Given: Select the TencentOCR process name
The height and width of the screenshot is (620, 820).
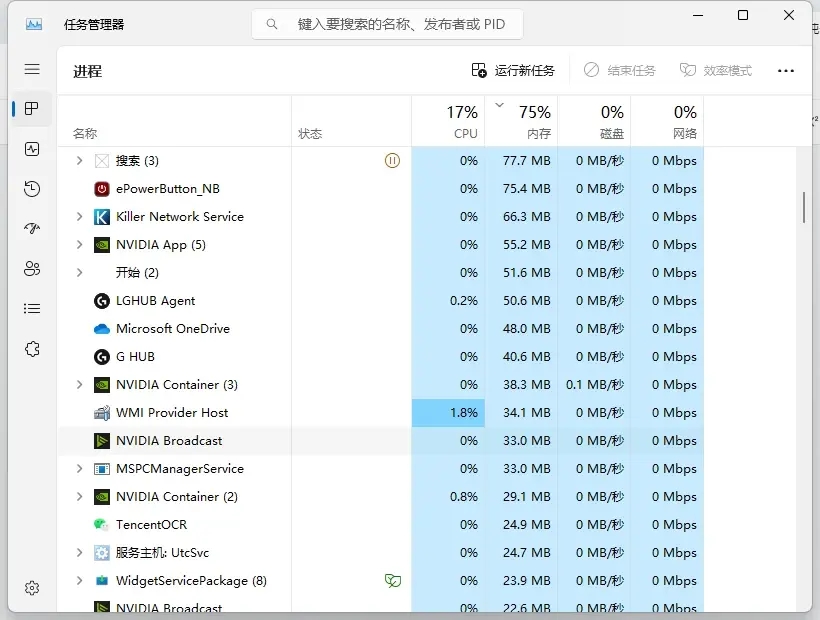Looking at the screenshot, I should click(151, 524).
